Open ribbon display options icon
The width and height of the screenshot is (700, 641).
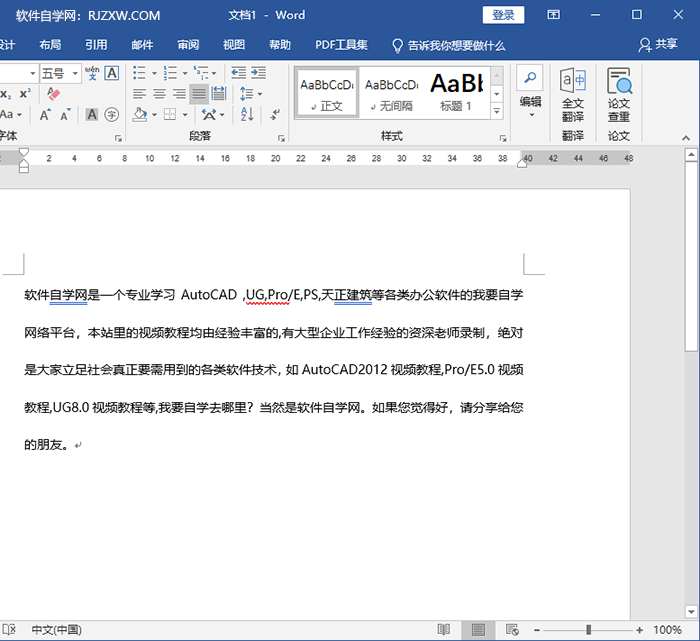[x=554, y=15]
